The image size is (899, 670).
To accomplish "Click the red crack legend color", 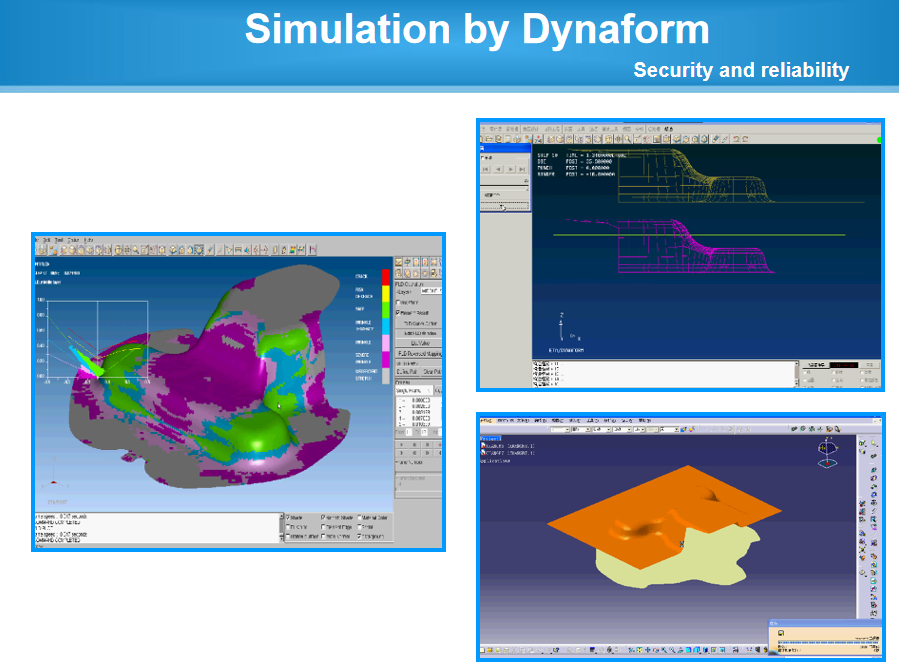I will click(386, 277).
